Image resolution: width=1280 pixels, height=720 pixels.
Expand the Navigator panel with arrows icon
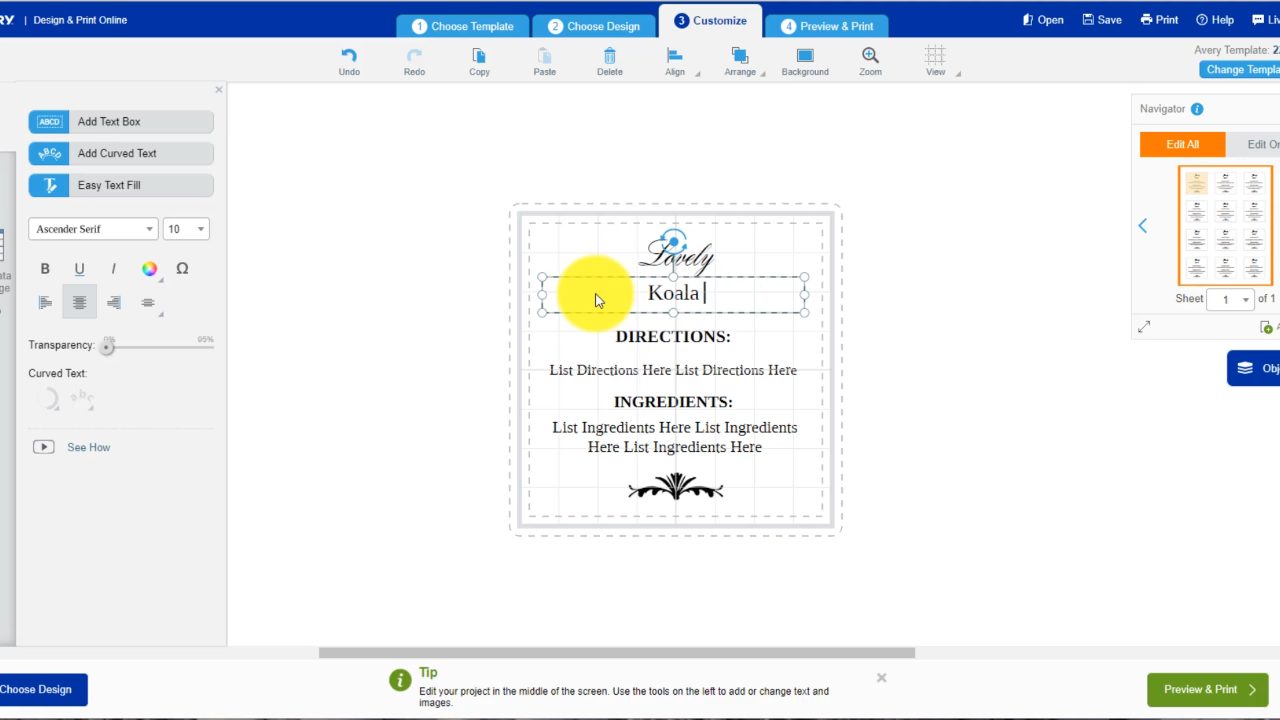pyautogui.click(x=1144, y=326)
